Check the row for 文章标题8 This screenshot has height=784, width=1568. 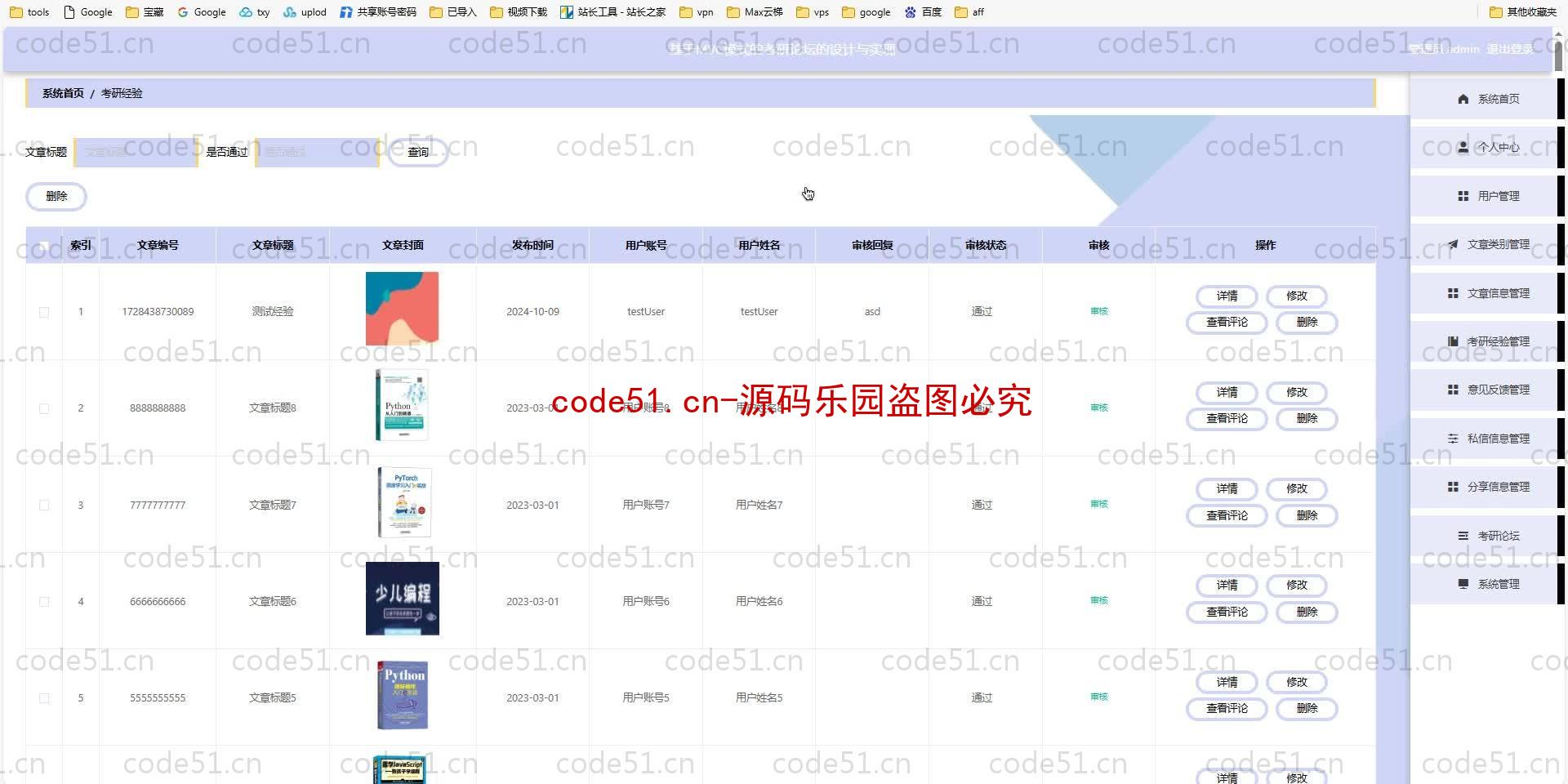[44, 408]
